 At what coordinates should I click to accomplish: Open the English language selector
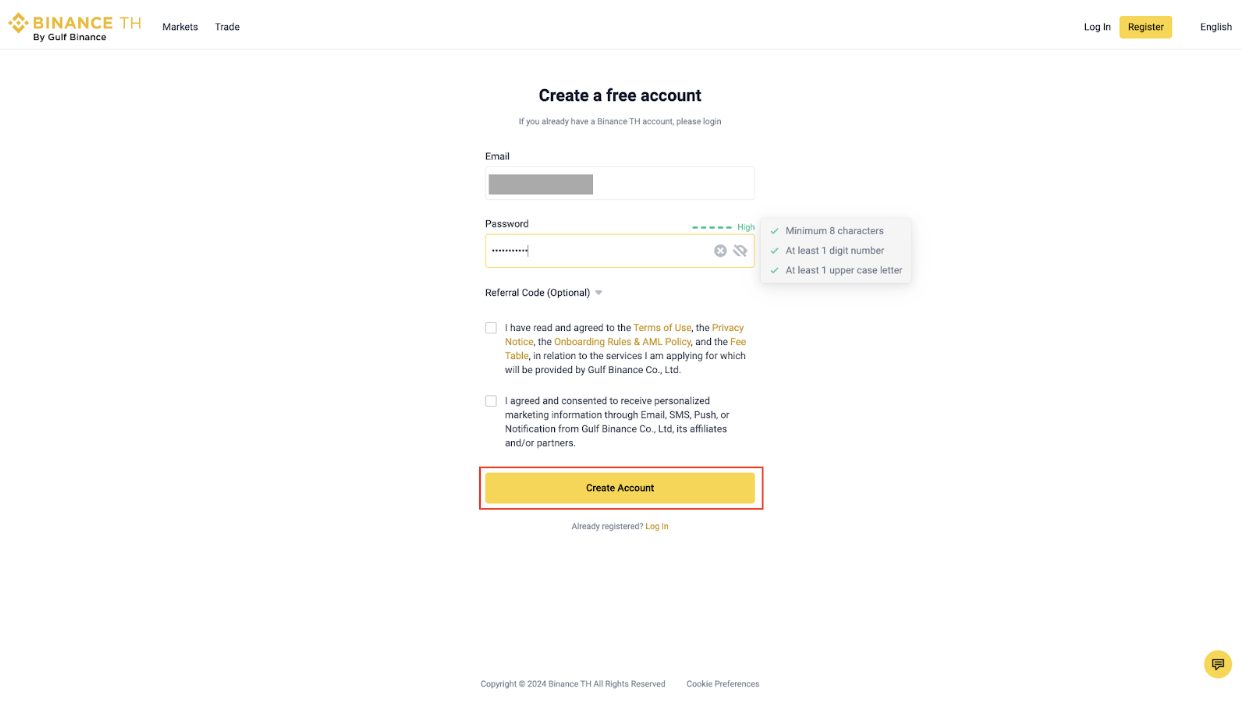coord(1216,27)
